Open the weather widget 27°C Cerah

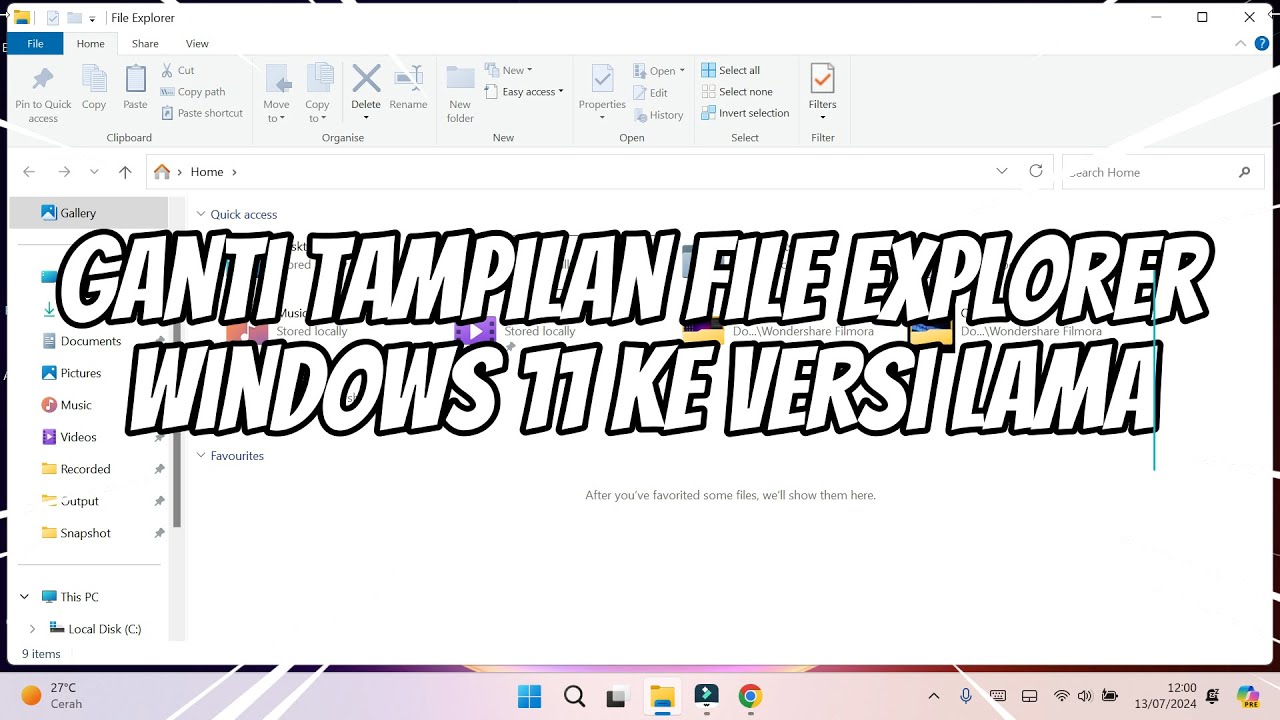(x=51, y=696)
